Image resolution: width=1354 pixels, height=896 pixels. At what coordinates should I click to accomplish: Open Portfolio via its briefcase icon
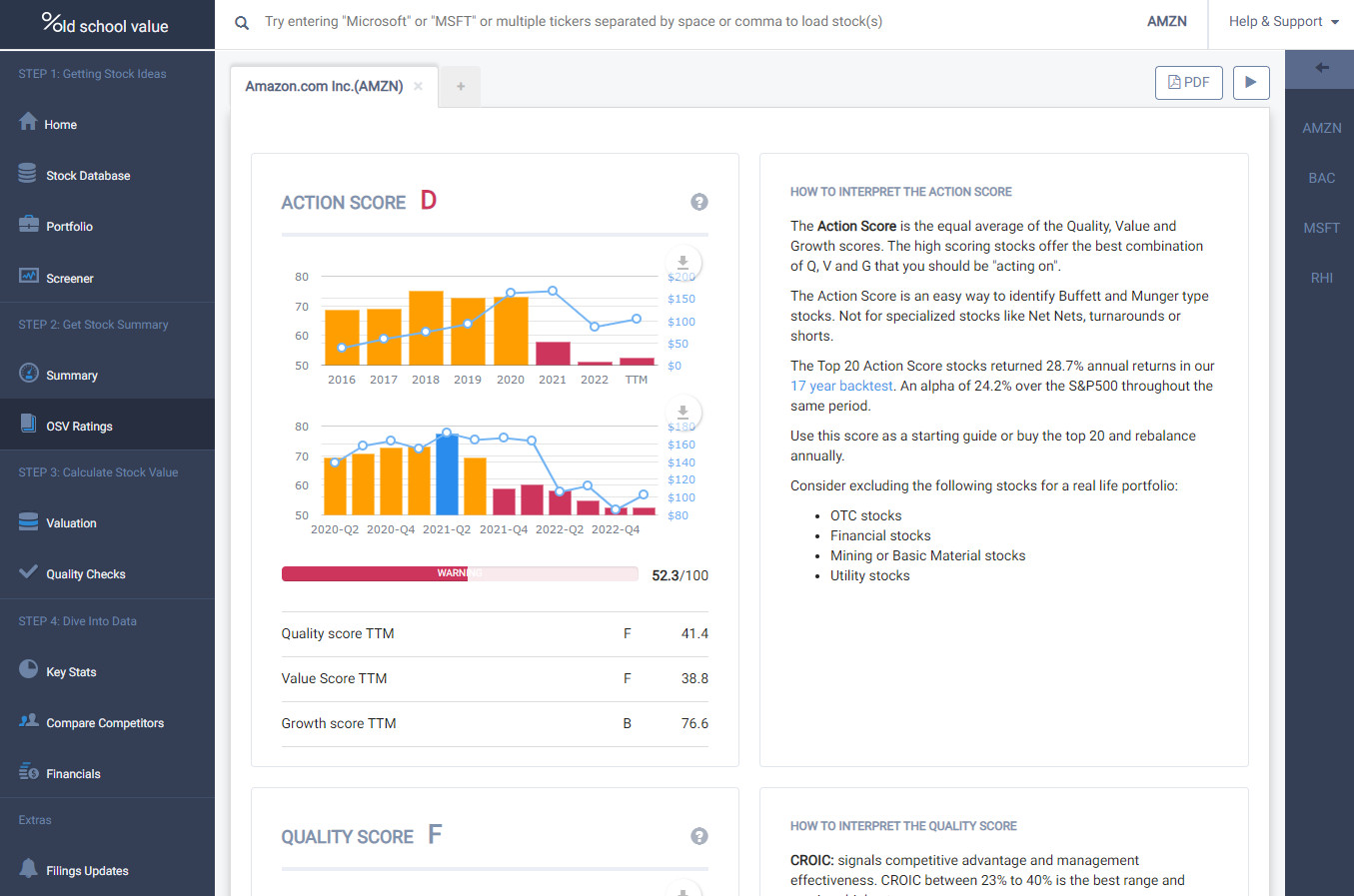(x=28, y=224)
